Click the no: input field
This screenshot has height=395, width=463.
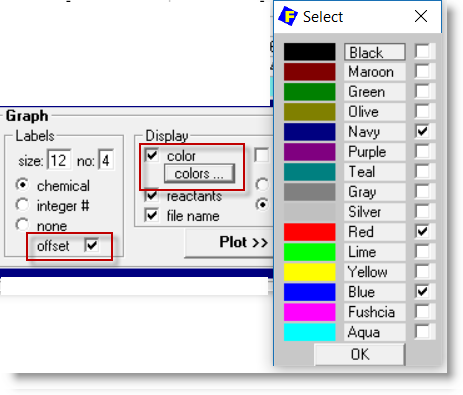point(106,160)
